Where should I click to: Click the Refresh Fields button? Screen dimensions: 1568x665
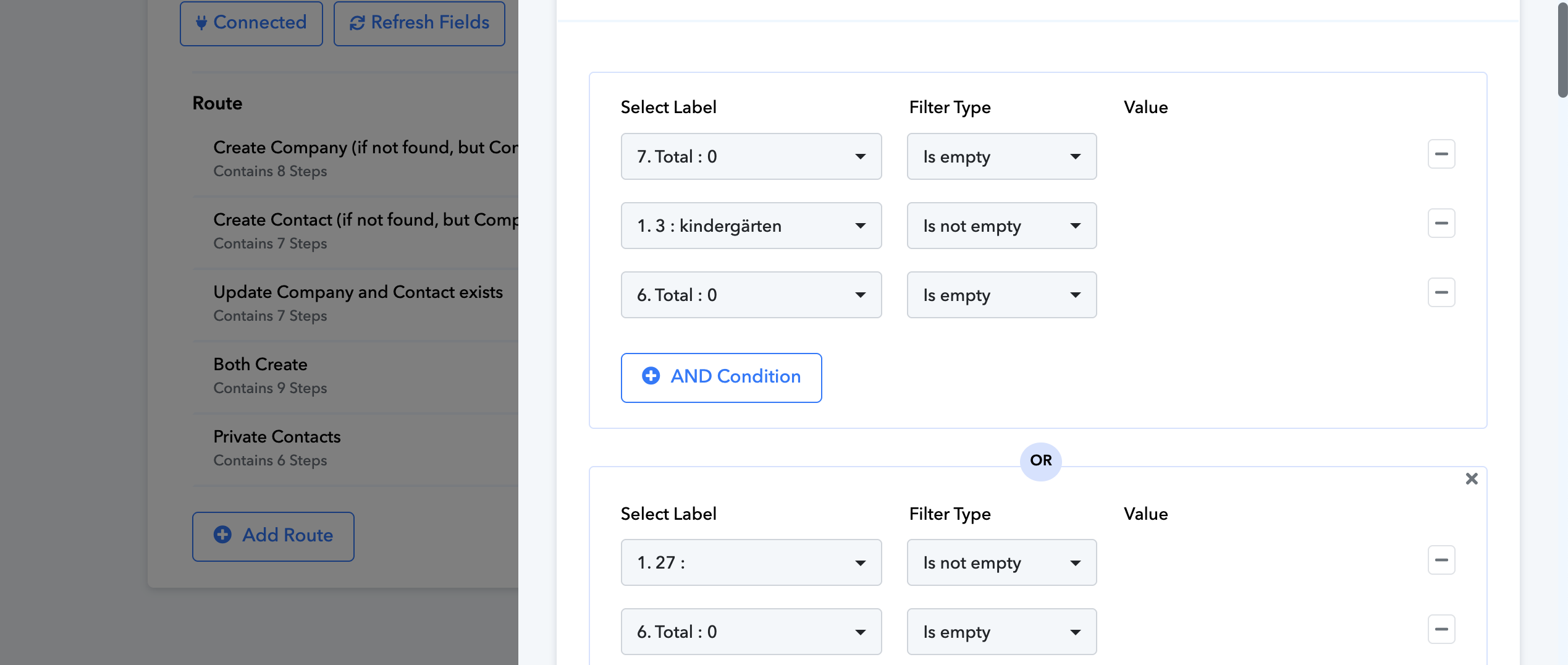[419, 23]
